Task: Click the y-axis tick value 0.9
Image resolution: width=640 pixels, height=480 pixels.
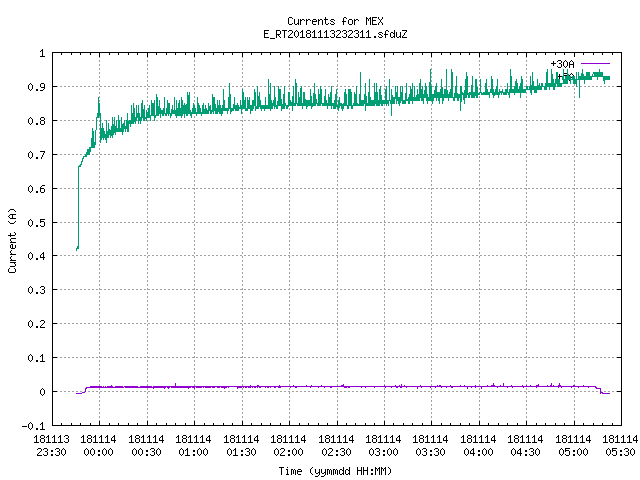Action: coord(36,87)
